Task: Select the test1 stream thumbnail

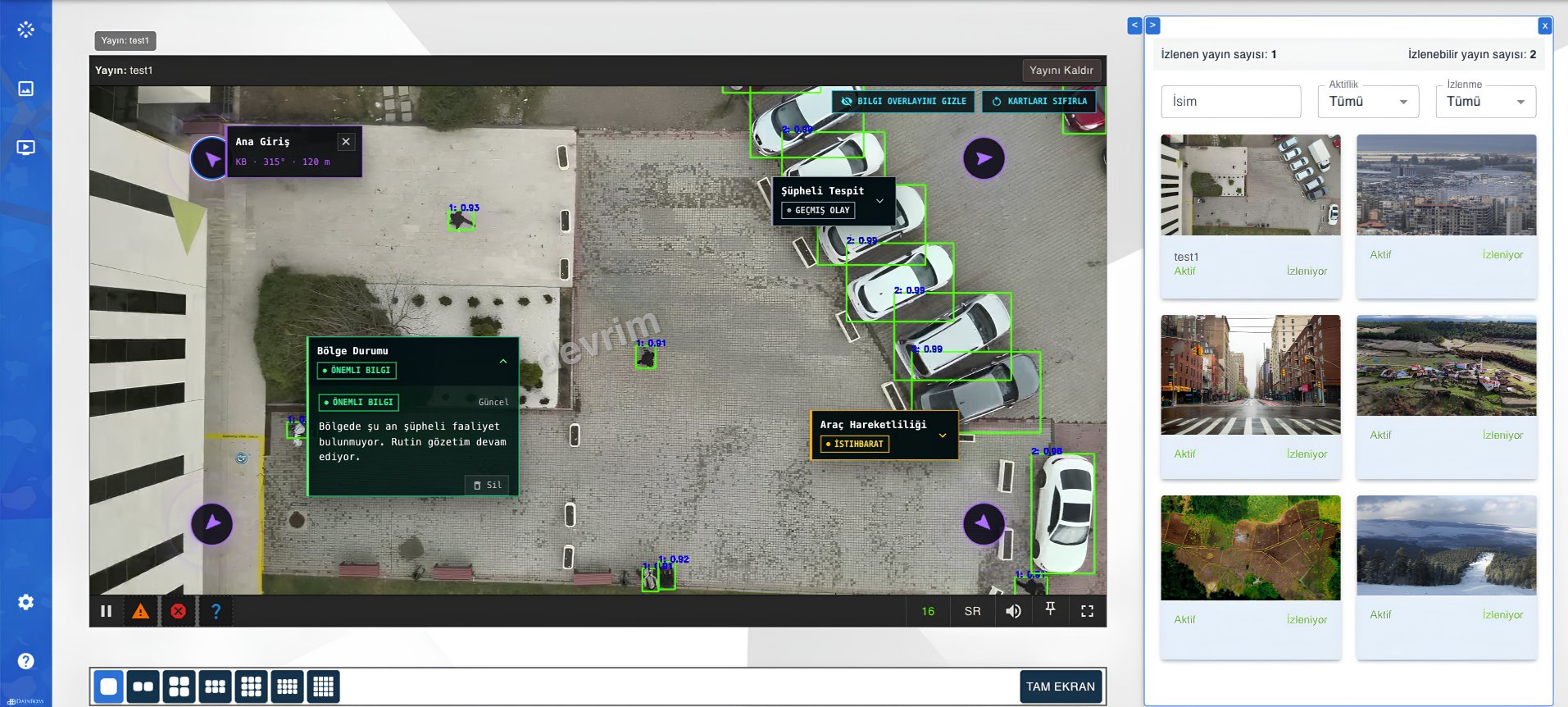Action: (x=1251, y=185)
